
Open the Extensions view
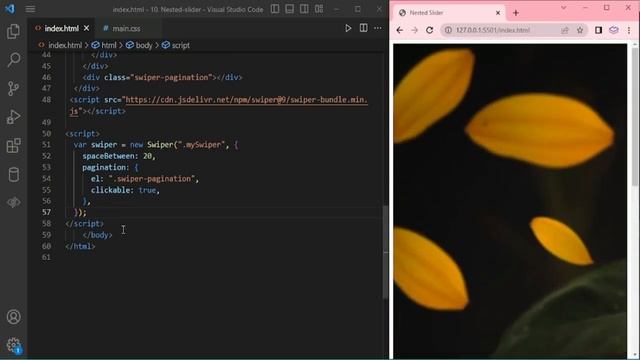pyautogui.click(x=13, y=146)
